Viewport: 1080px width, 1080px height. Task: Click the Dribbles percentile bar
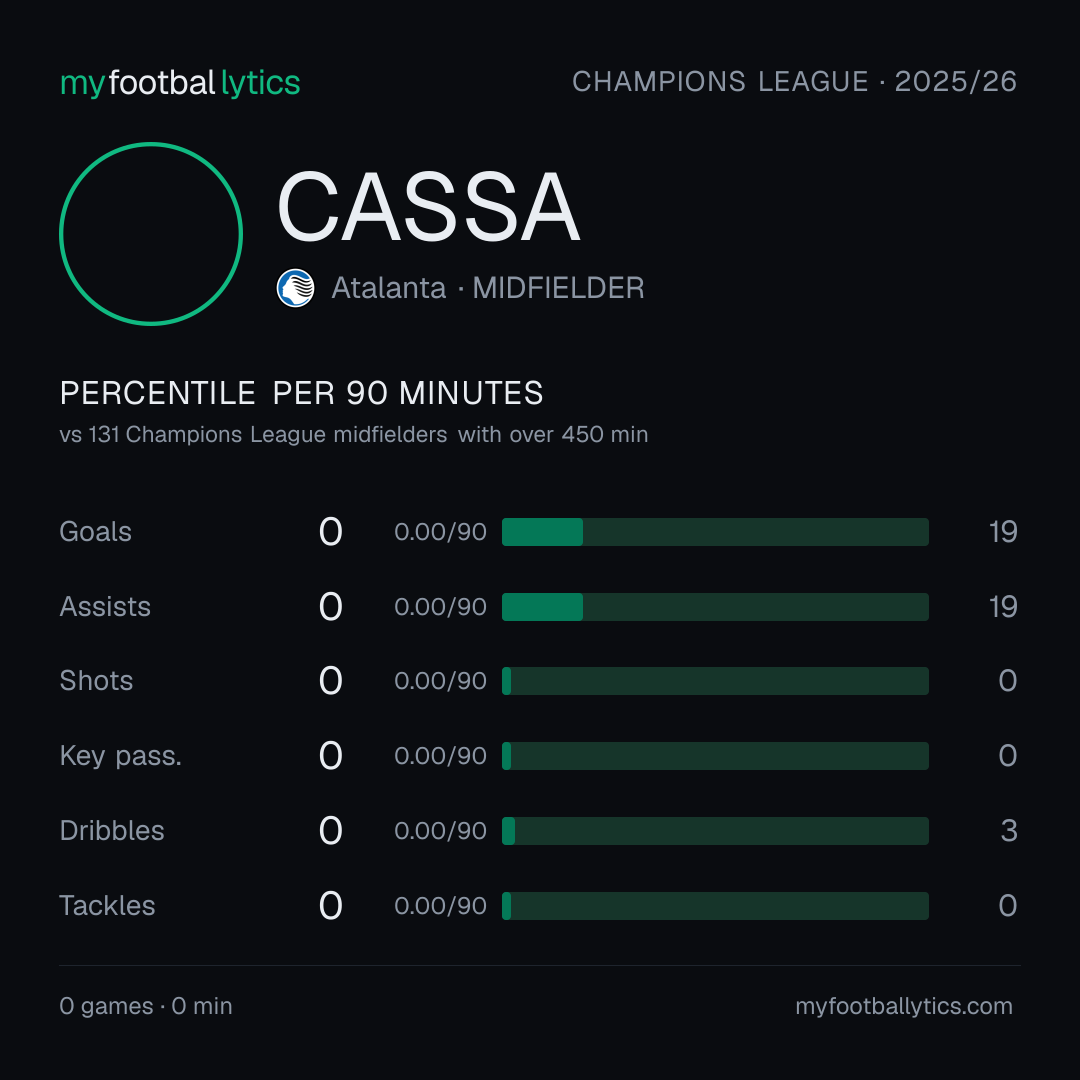(715, 831)
